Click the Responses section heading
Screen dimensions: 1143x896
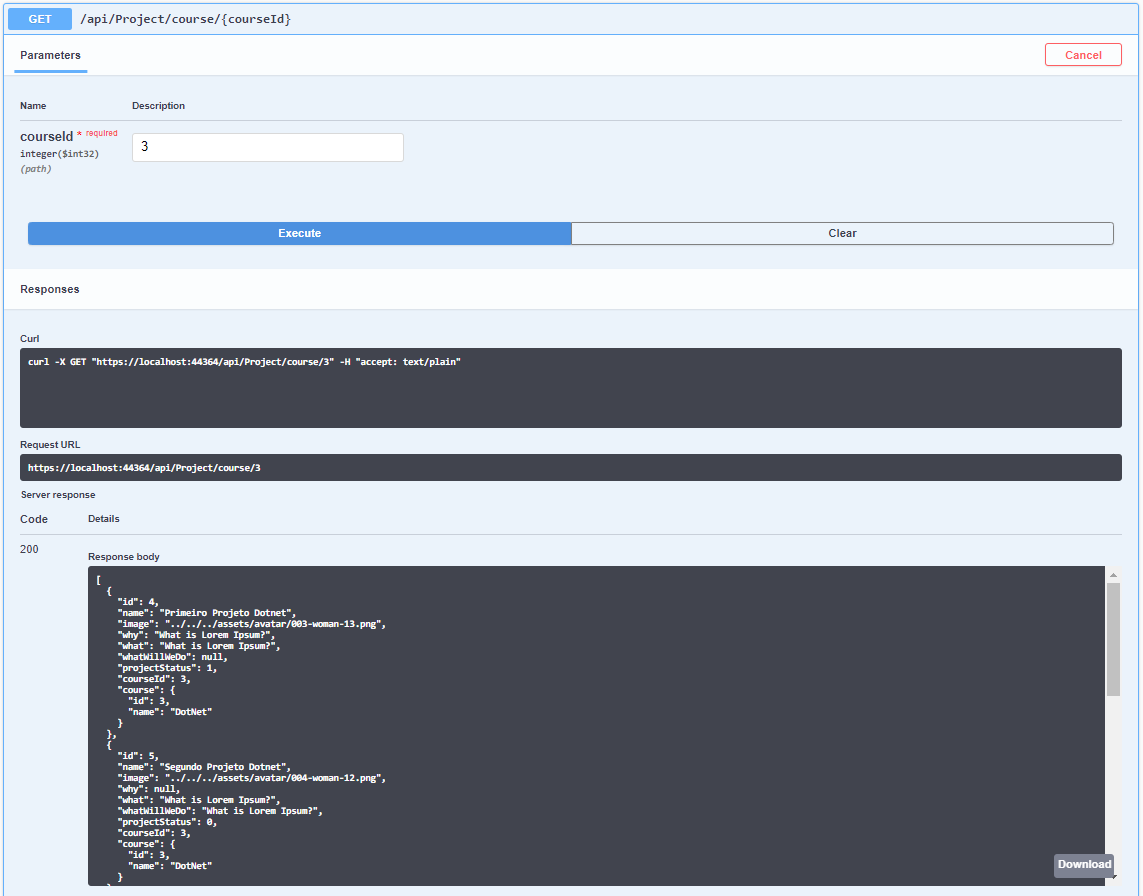tap(50, 289)
